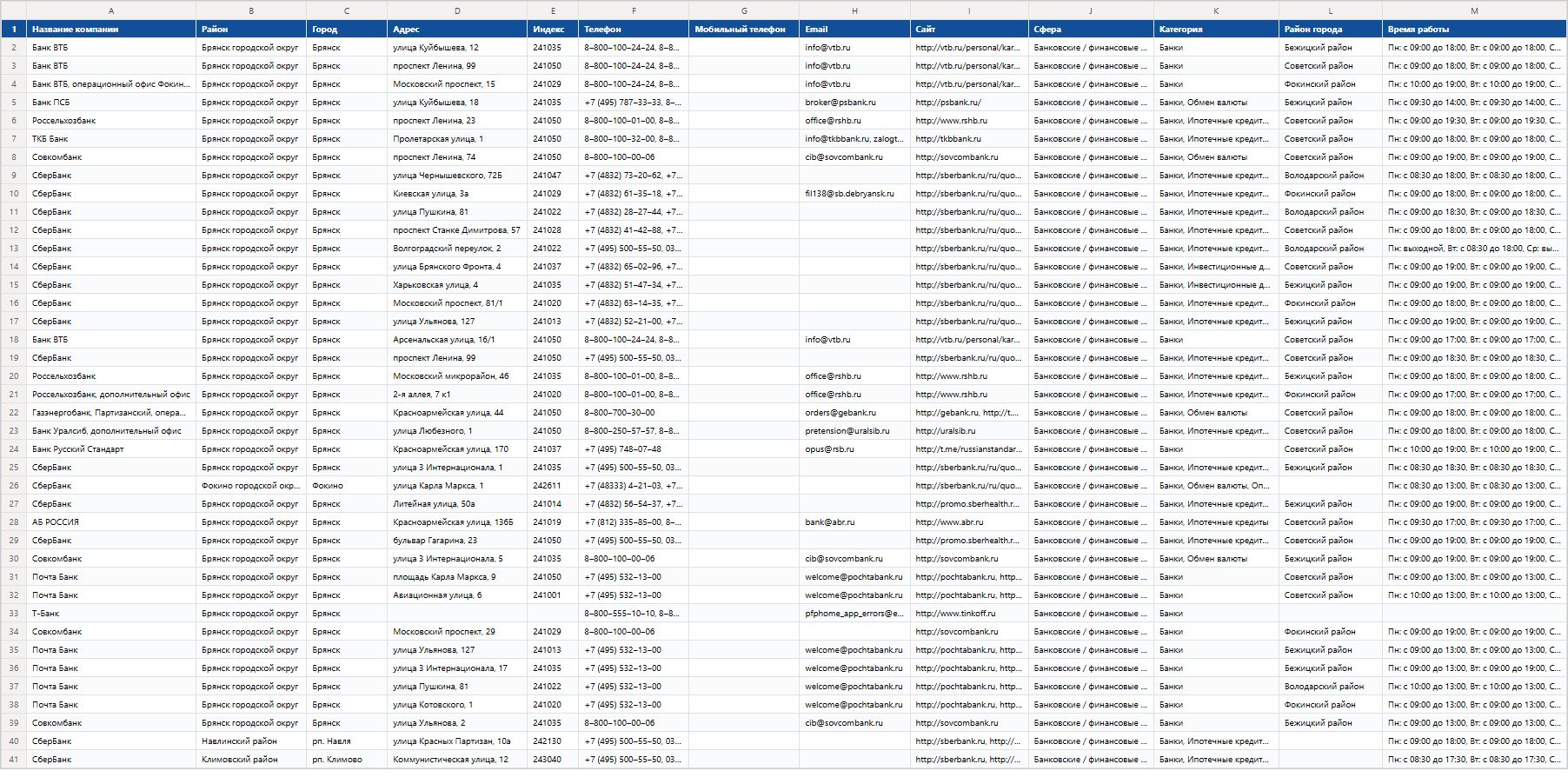This screenshot has height=784, width=1568.
Task: Click the address '2-я аллея, 7 к1'
Action: 457,395
